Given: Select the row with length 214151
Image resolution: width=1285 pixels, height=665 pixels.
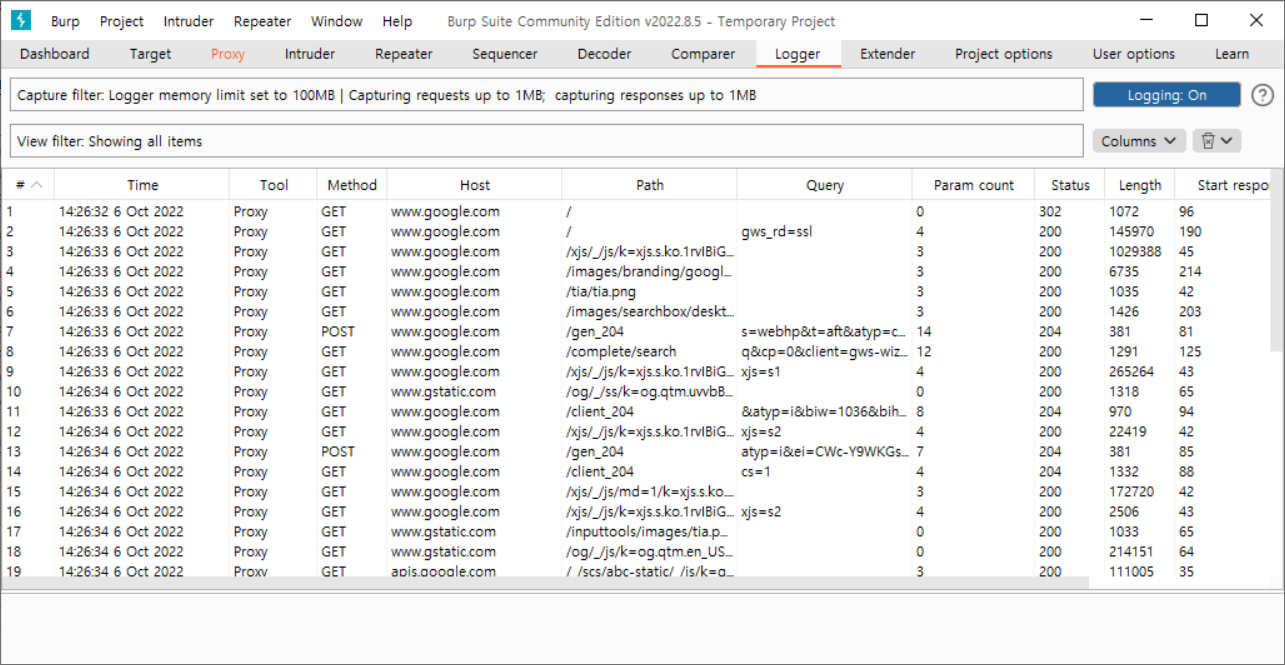Looking at the screenshot, I should pos(636,551).
